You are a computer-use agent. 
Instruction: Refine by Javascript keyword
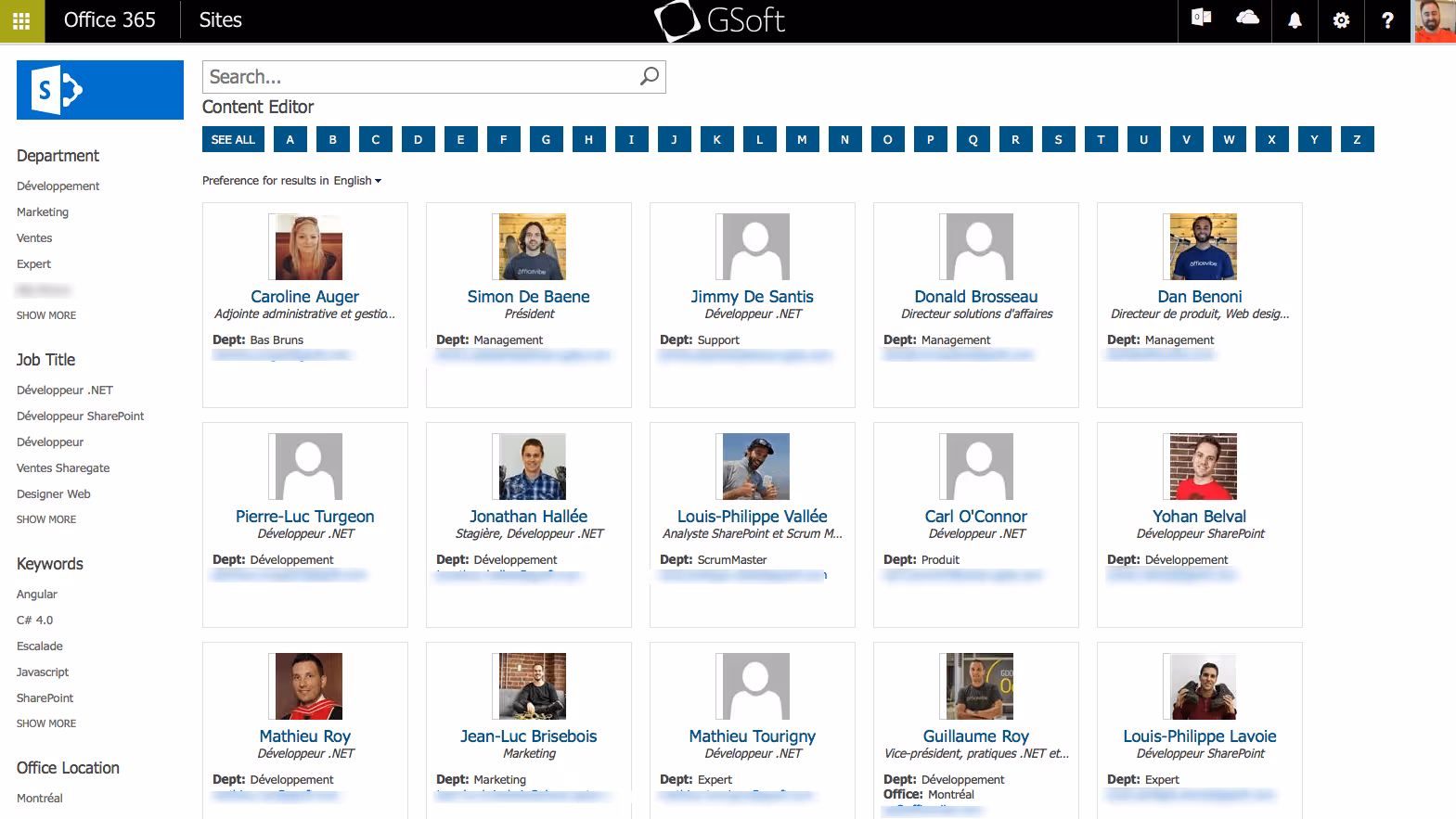(x=43, y=672)
